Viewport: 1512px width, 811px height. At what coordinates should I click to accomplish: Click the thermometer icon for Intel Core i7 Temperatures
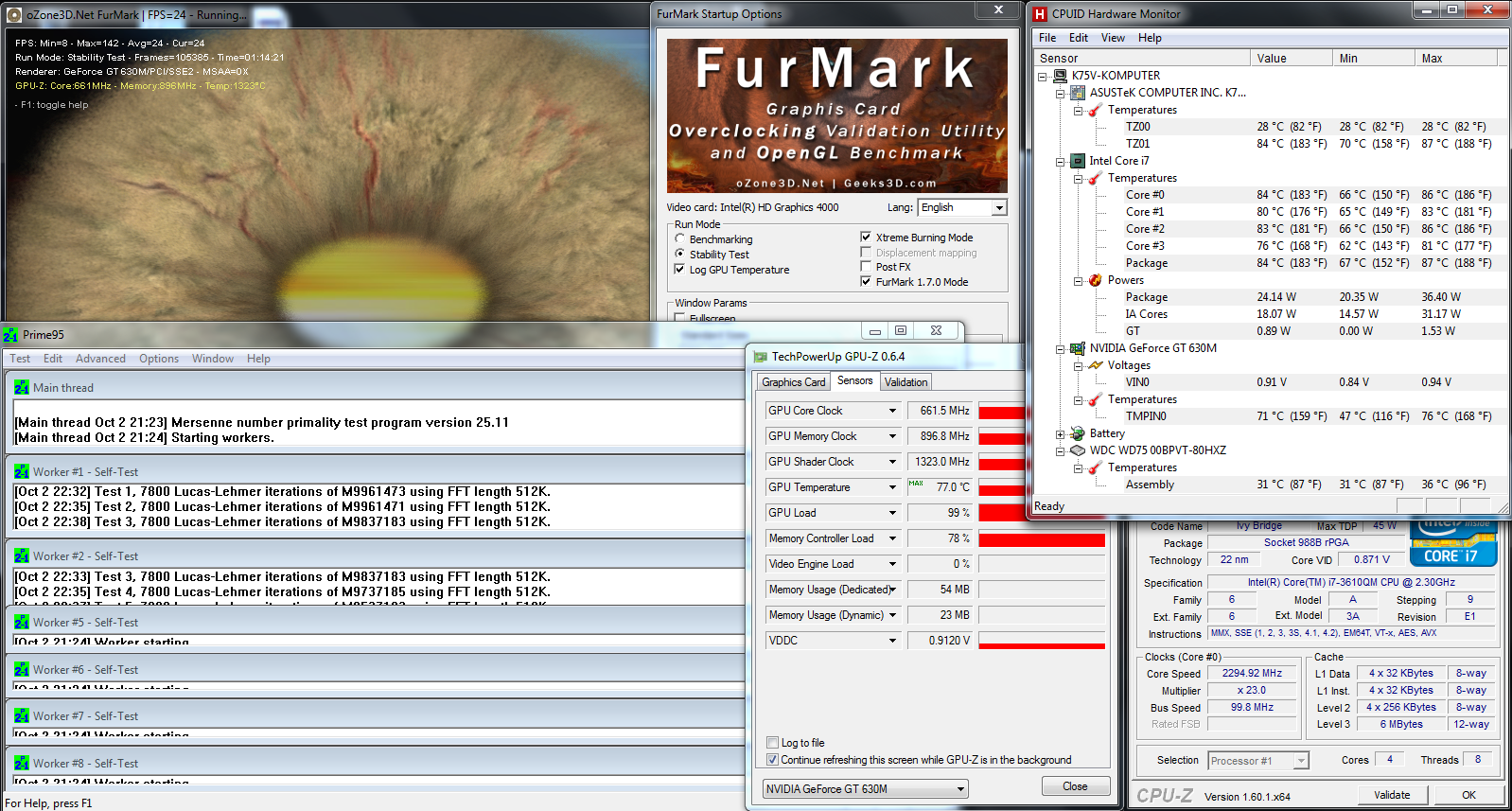(x=1096, y=178)
